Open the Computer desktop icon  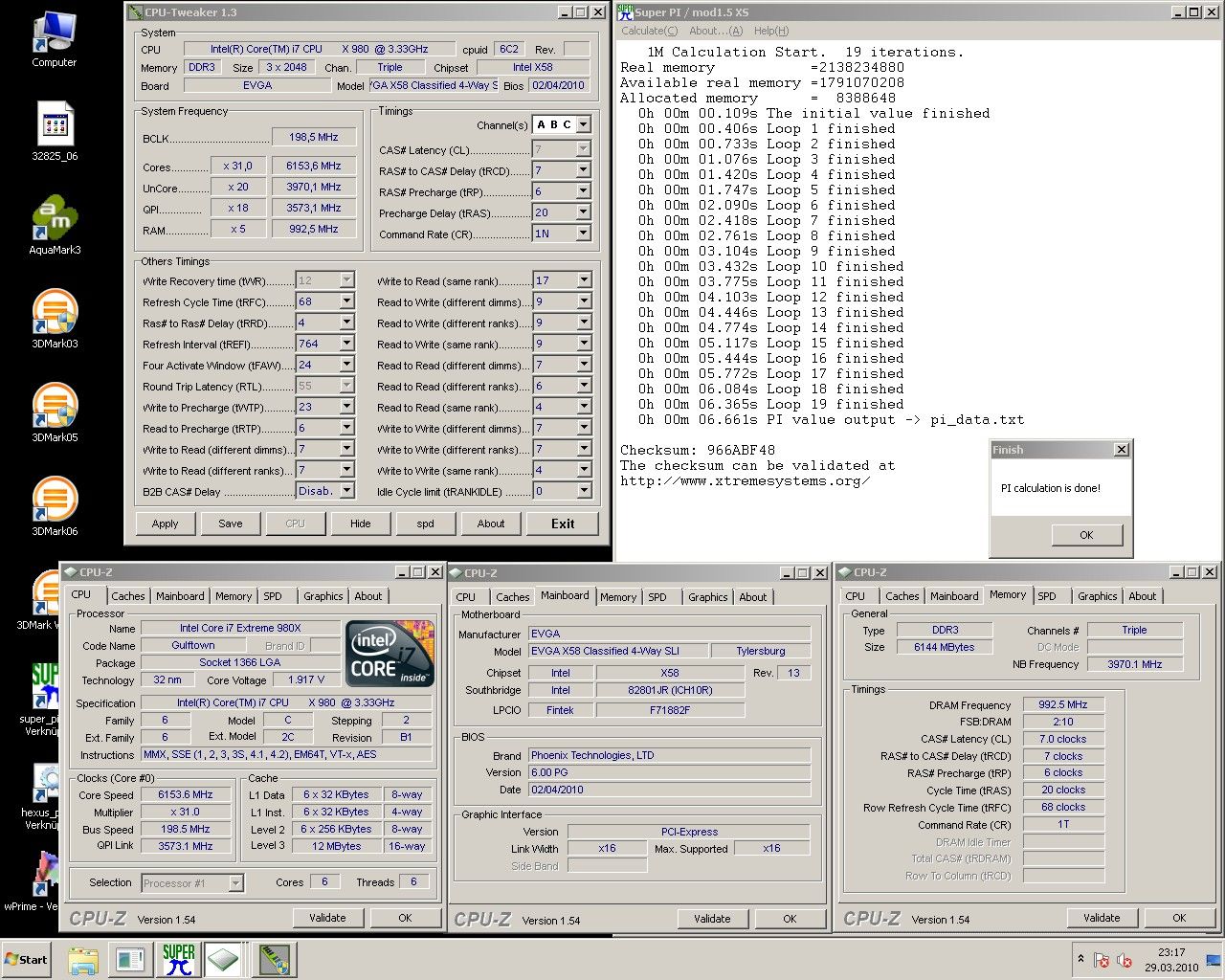click(54, 38)
